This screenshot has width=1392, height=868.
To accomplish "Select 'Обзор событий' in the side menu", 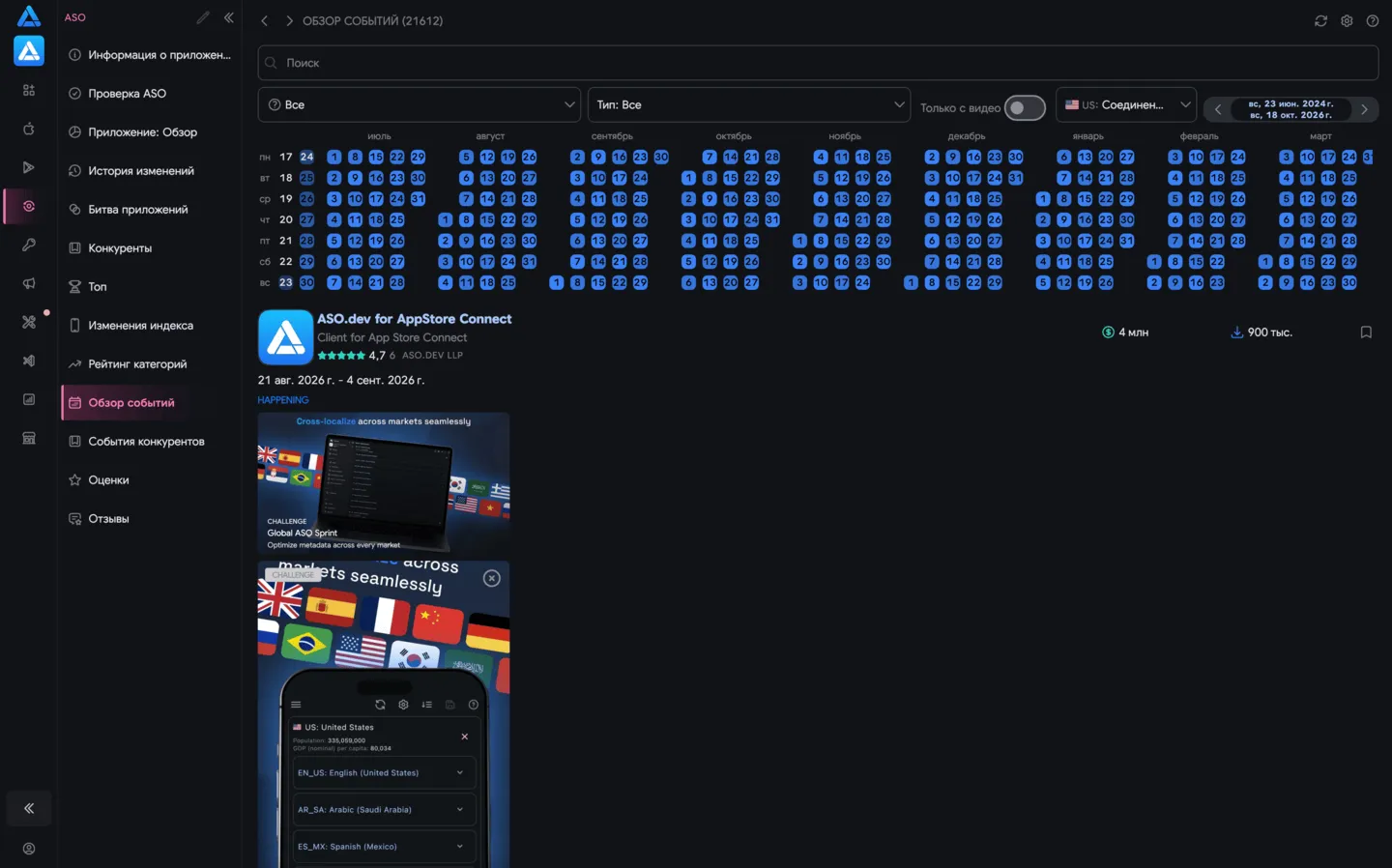I will [150, 403].
